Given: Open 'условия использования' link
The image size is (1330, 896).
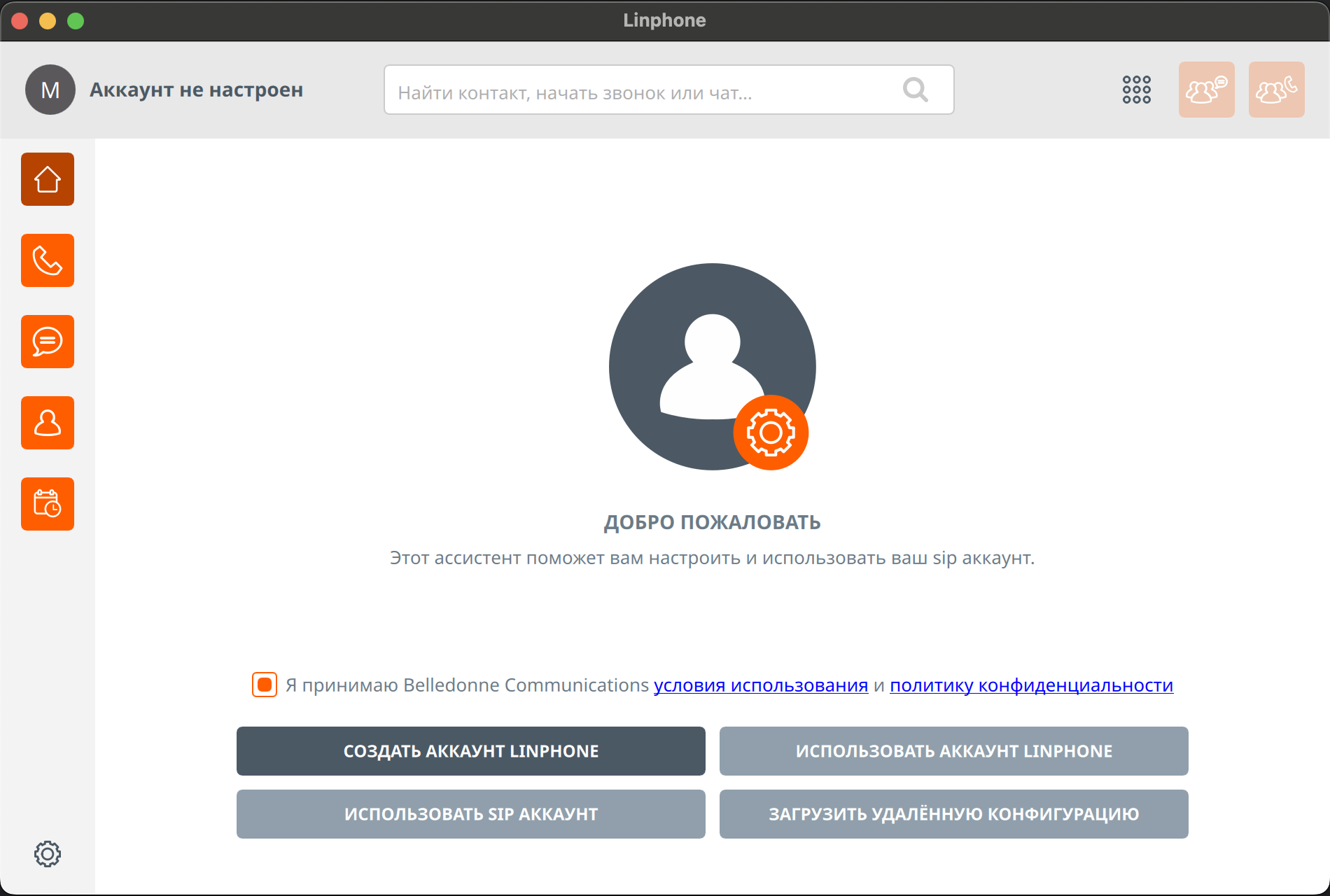Looking at the screenshot, I should coord(760,685).
